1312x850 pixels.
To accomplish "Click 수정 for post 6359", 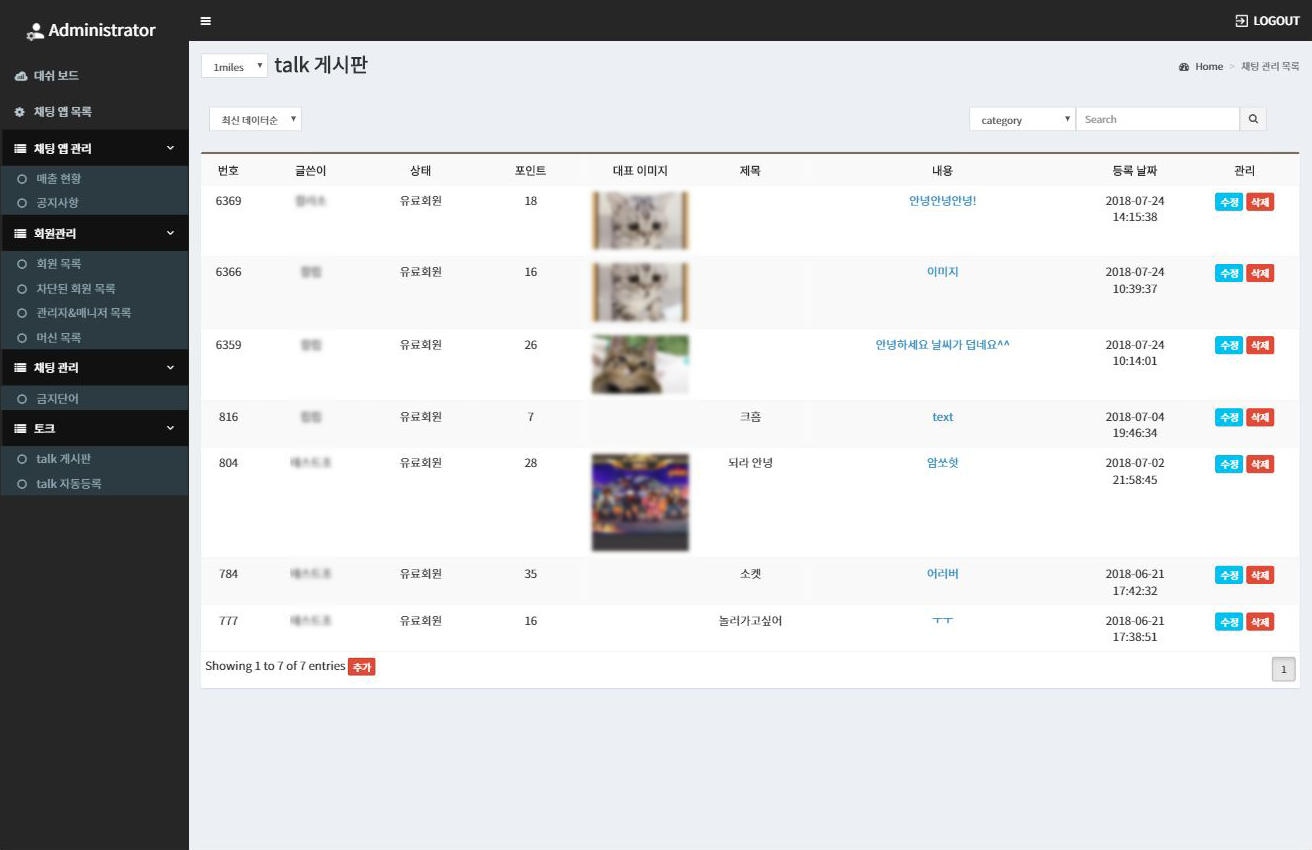I will click(x=1229, y=345).
